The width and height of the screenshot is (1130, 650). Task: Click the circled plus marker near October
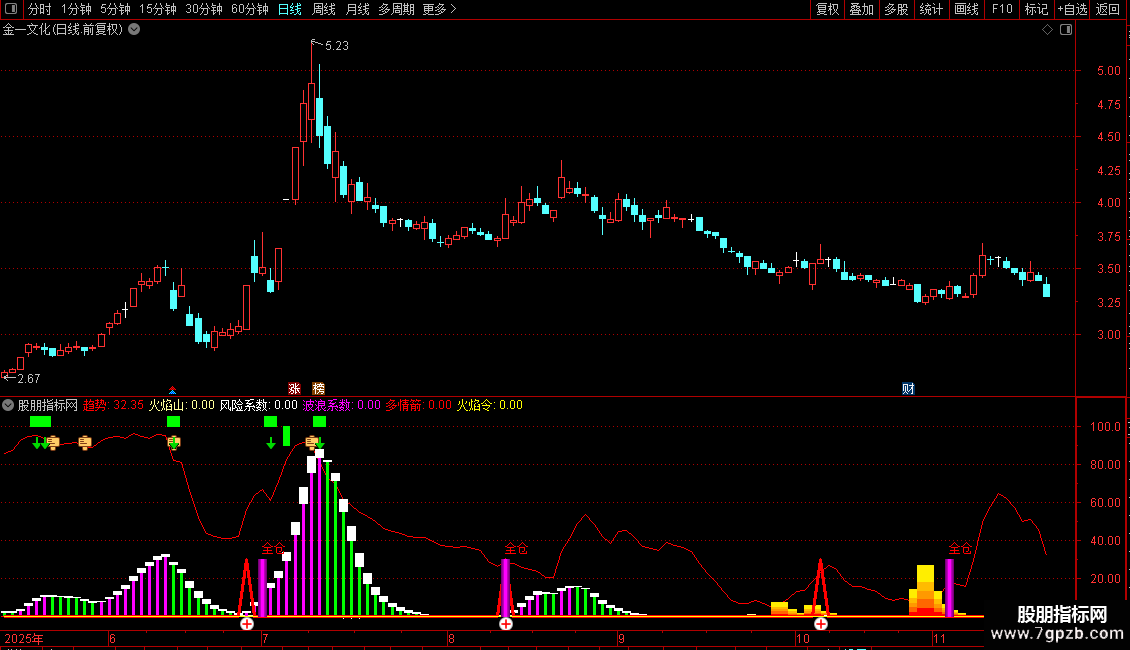click(x=821, y=623)
